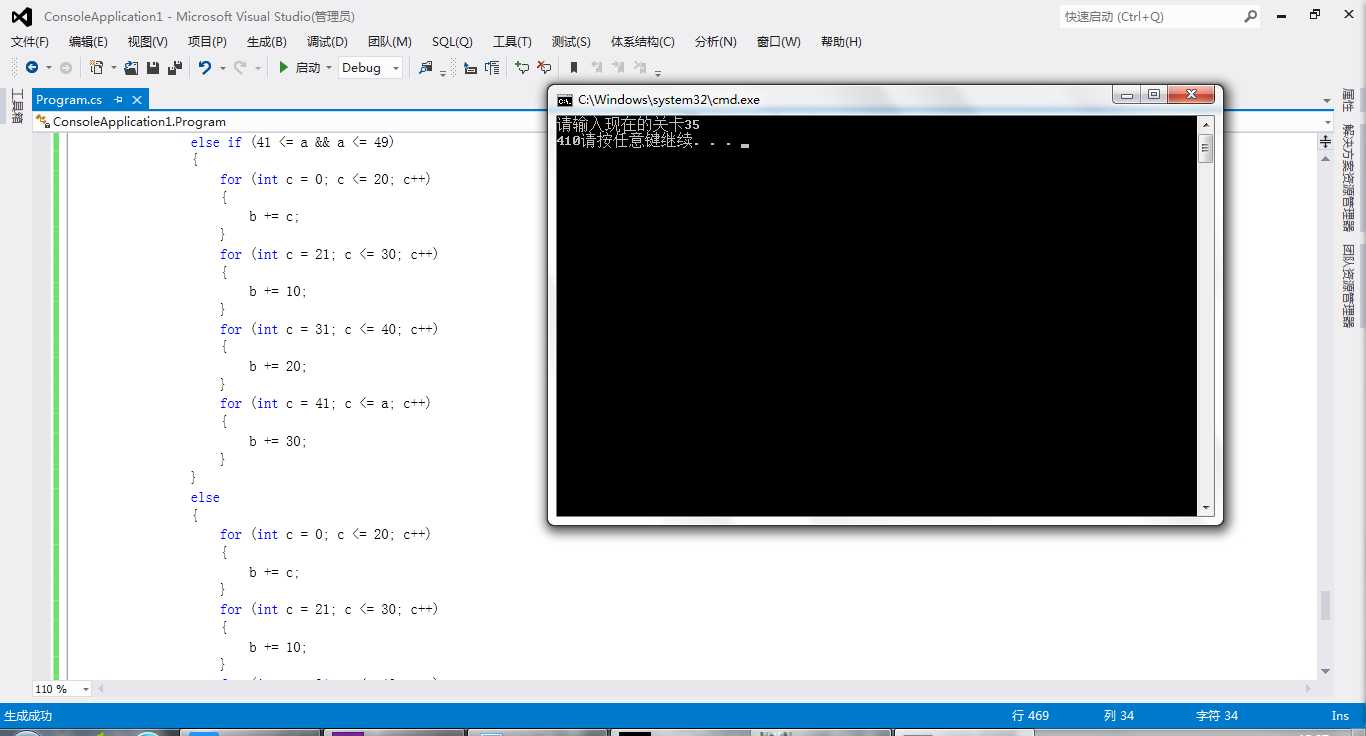Click the Open File toolbar icon
This screenshot has height=736, width=1366.
pos(131,67)
